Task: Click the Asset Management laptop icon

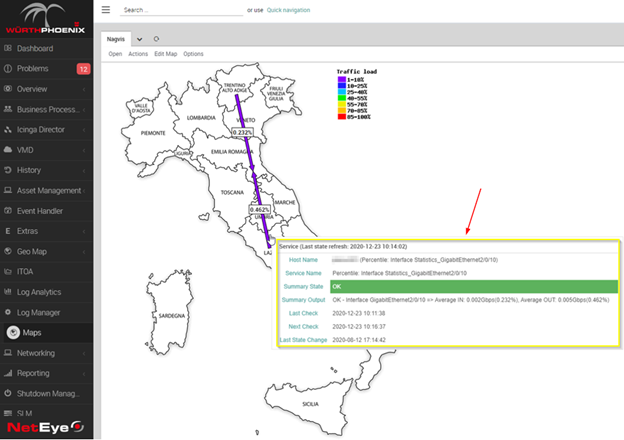Action: pos(8,190)
